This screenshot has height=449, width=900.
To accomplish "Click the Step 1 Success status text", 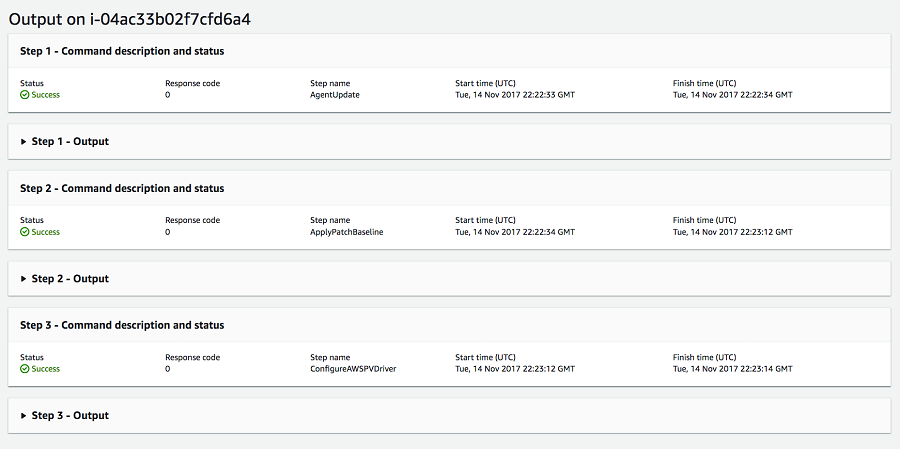I will (46, 95).
